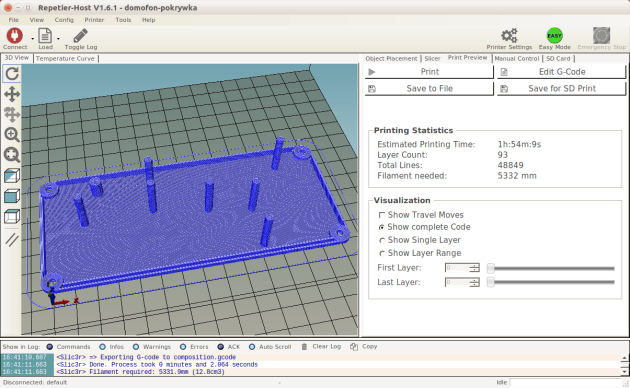
Task: Click the Zoom to fit objects icon
Action: [x=12, y=155]
